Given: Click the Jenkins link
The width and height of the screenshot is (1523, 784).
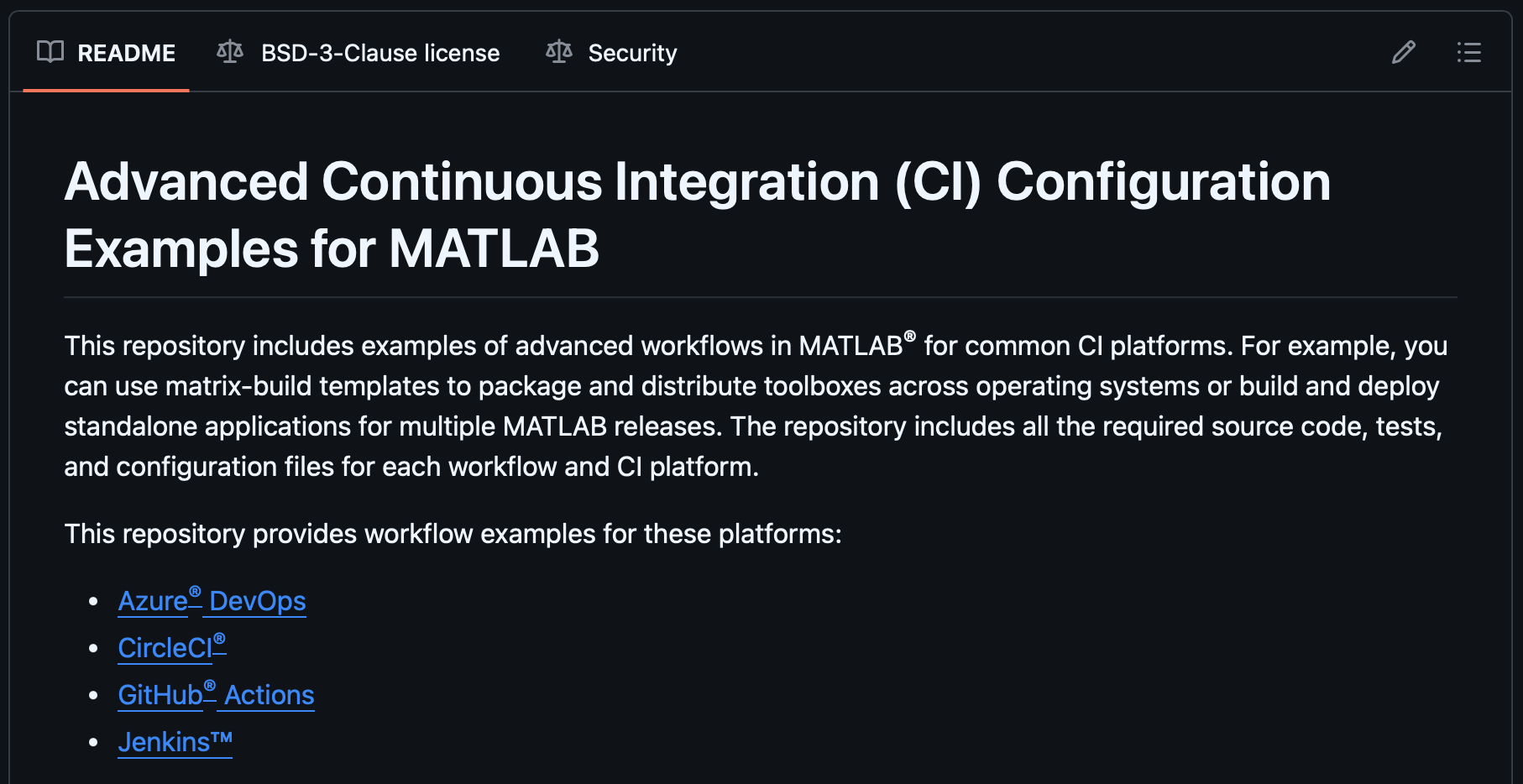Looking at the screenshot, I should (x=175, y=742).
